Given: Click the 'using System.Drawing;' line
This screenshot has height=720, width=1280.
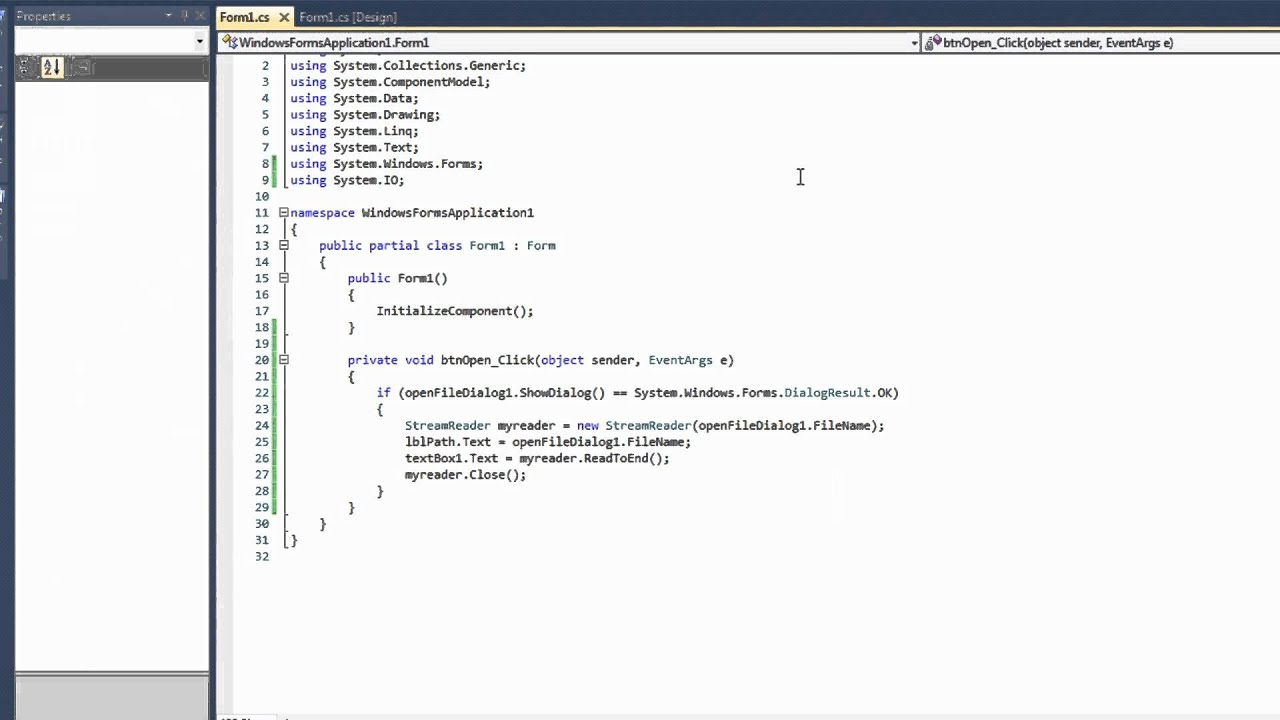Looking at the screenshot, I should tap(365, 114).
